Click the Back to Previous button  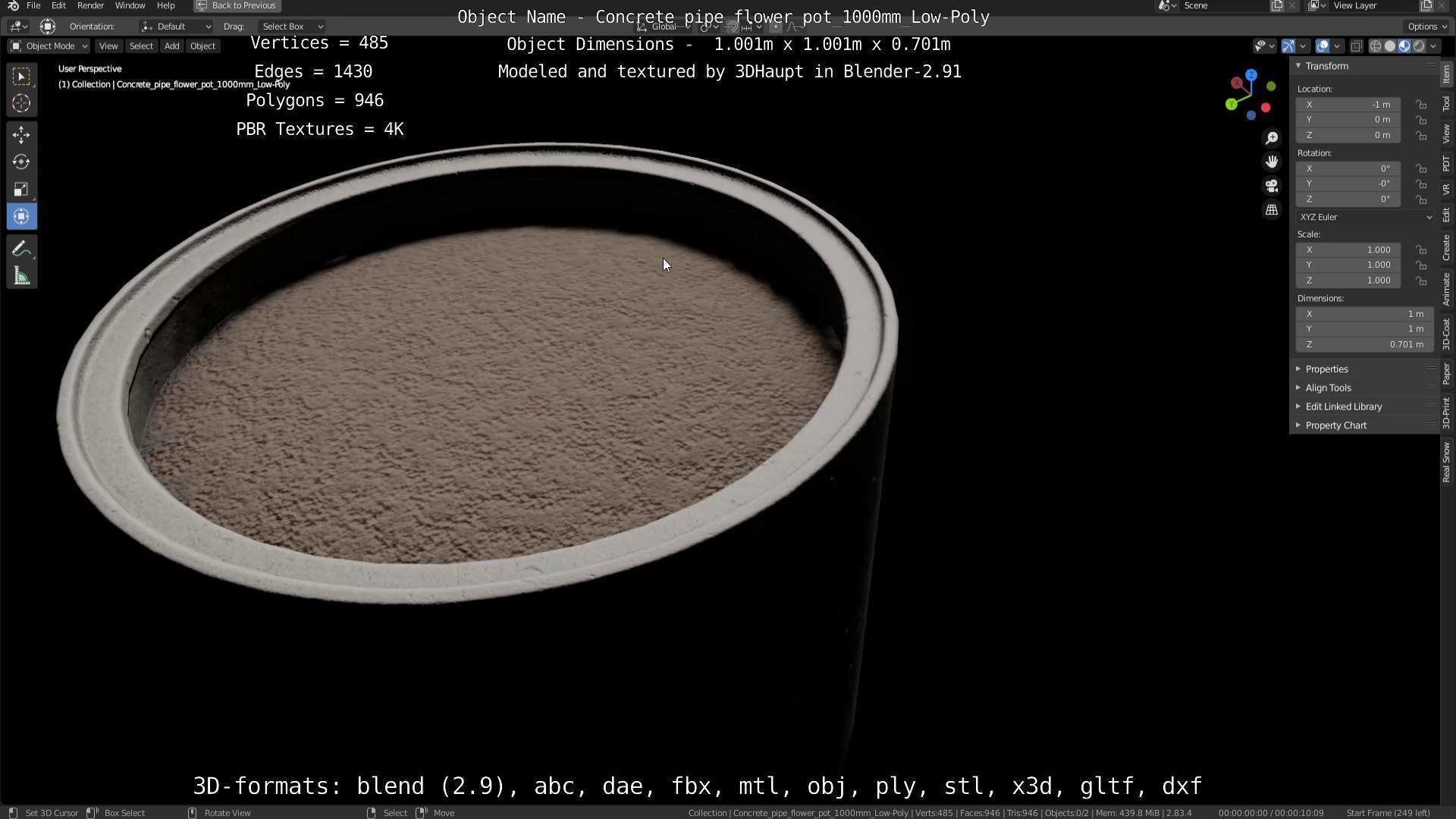tap(237, 5)
